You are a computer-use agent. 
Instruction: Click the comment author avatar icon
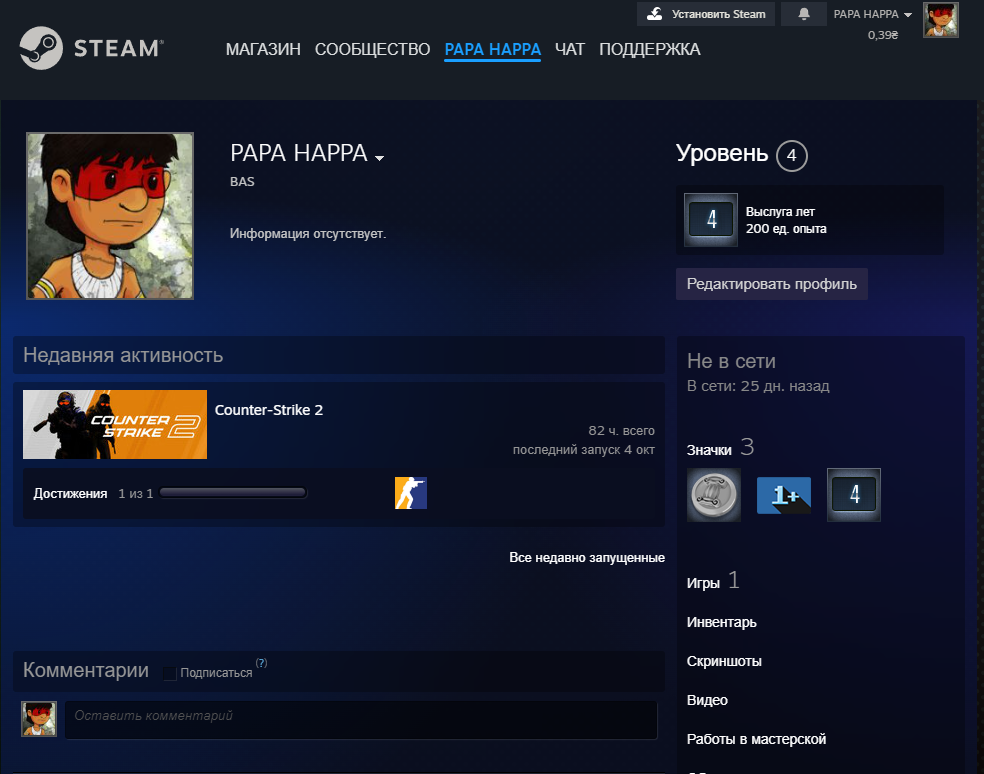click(x=39, y=719)
